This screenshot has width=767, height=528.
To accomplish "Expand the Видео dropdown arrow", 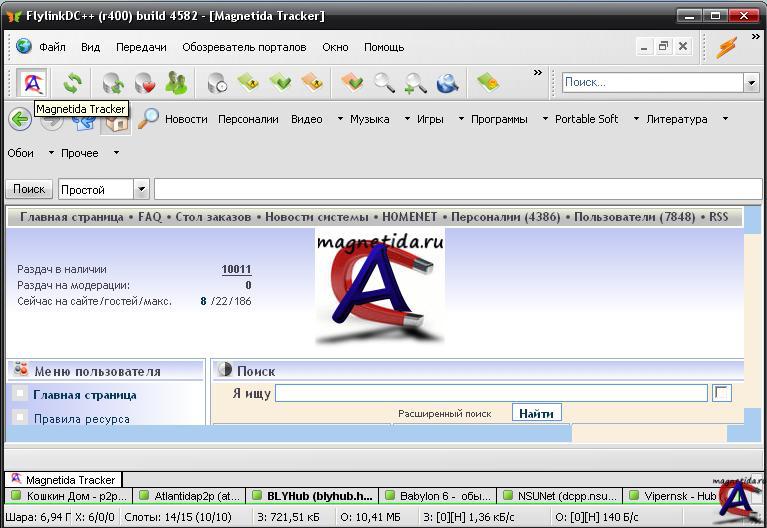I will (335, 119).
